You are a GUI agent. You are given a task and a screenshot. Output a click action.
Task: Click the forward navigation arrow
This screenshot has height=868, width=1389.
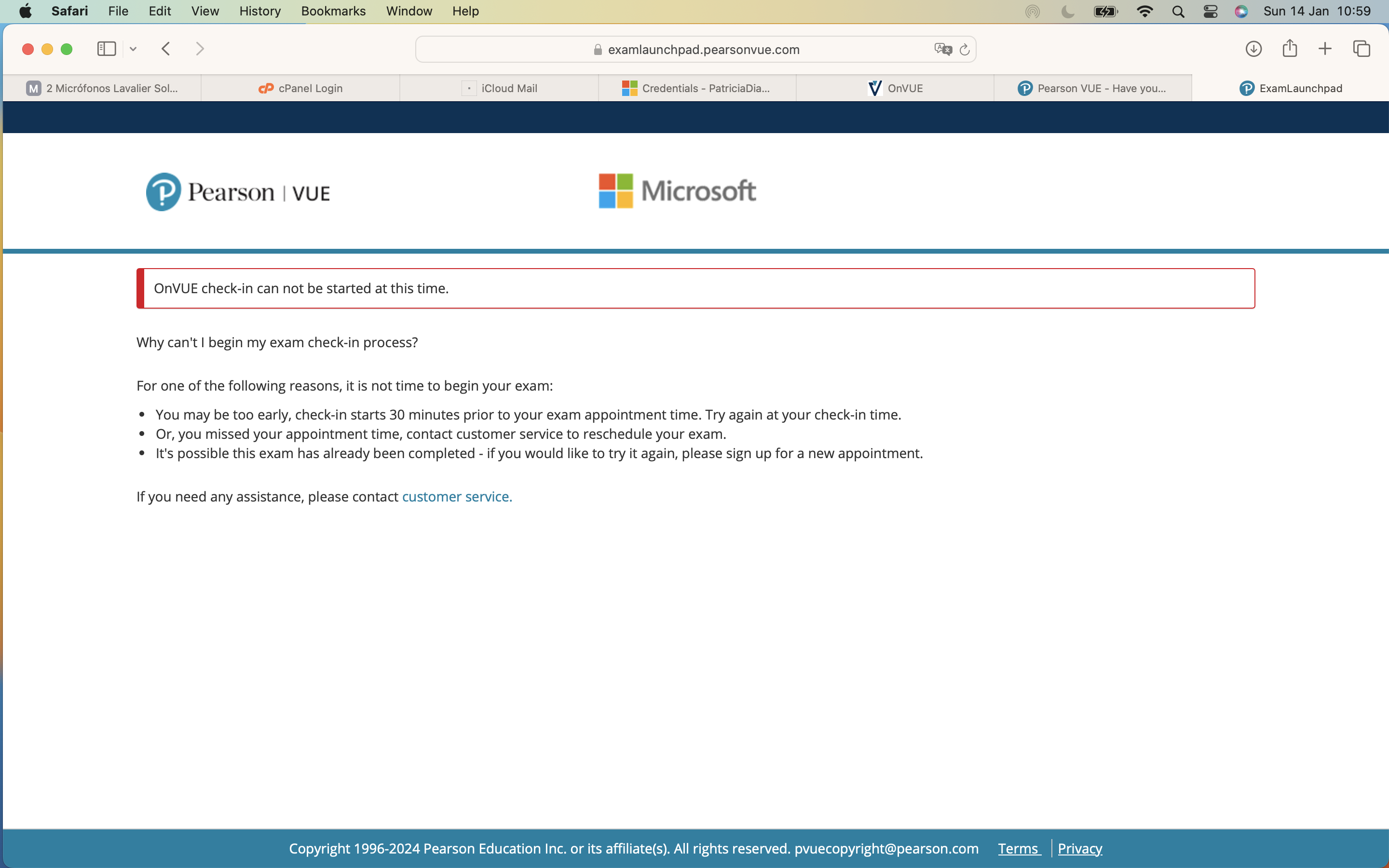[200, 49]
